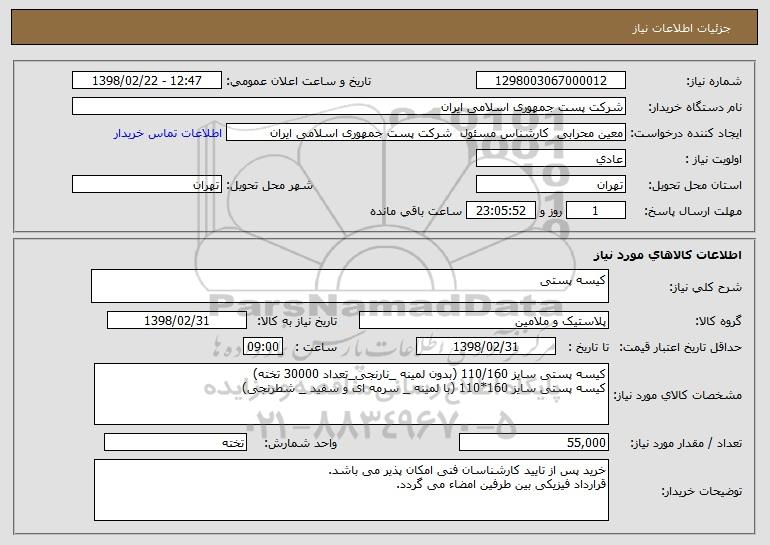This screenshot has width=770, height=545.
Task: Click the توضیحات خریدار label
Action: pos(702,491)
